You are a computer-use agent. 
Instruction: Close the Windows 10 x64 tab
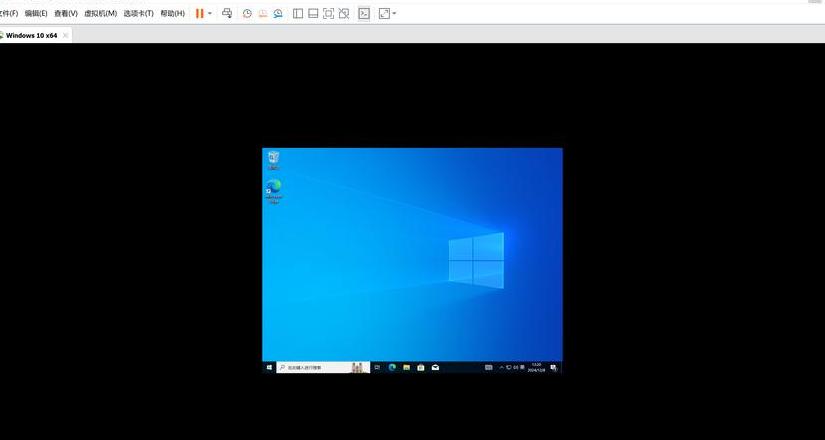tap(65, 35)
